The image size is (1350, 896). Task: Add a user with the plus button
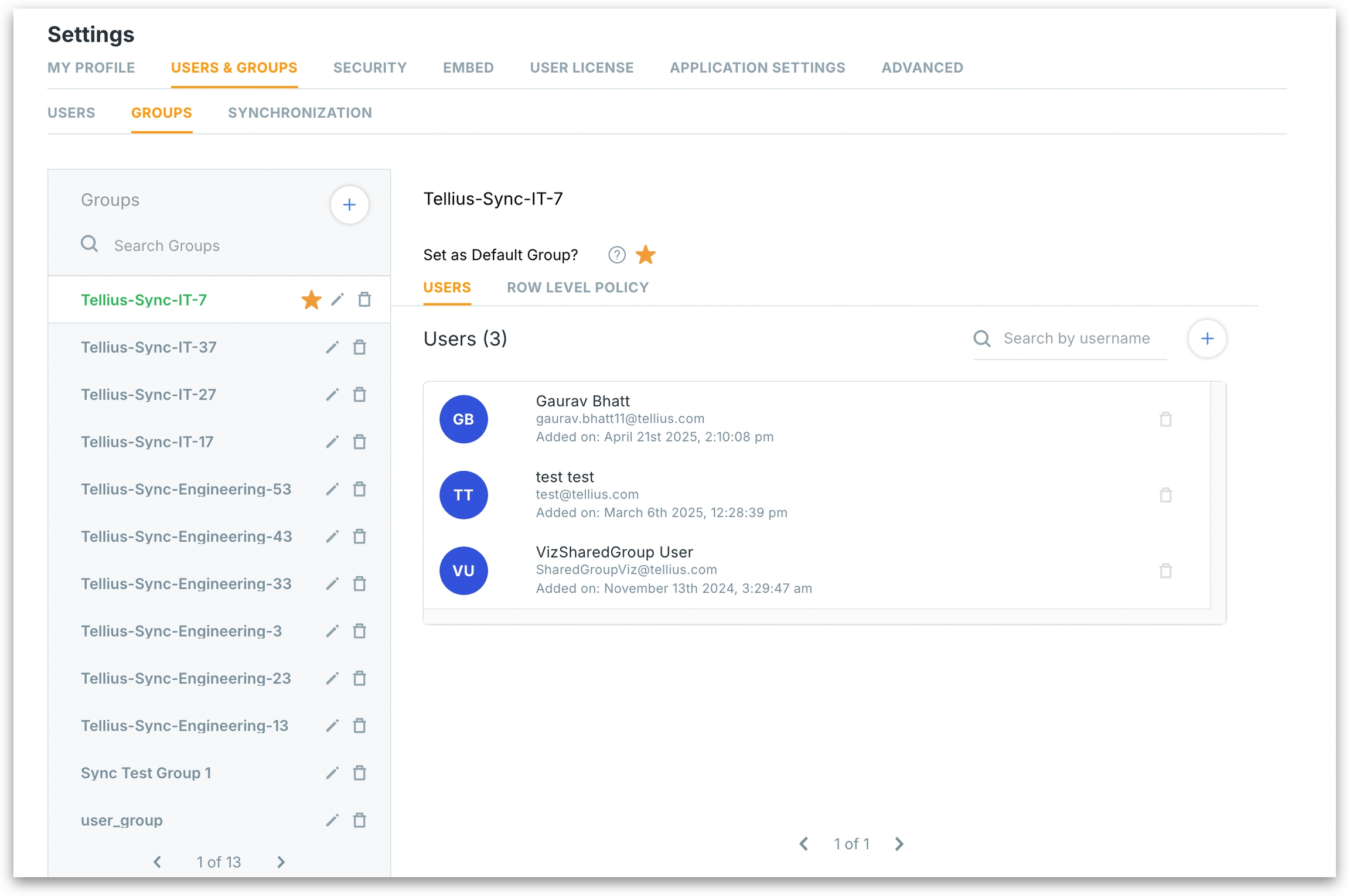tap(1206, 338)
